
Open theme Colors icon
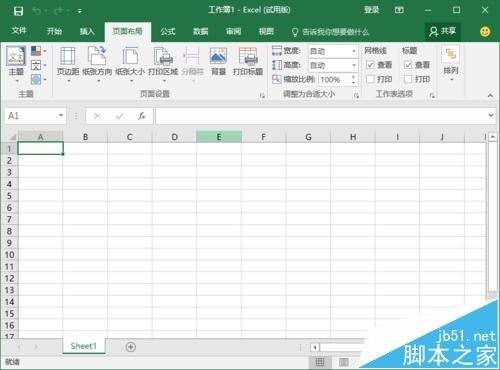[x=36, y=51]
